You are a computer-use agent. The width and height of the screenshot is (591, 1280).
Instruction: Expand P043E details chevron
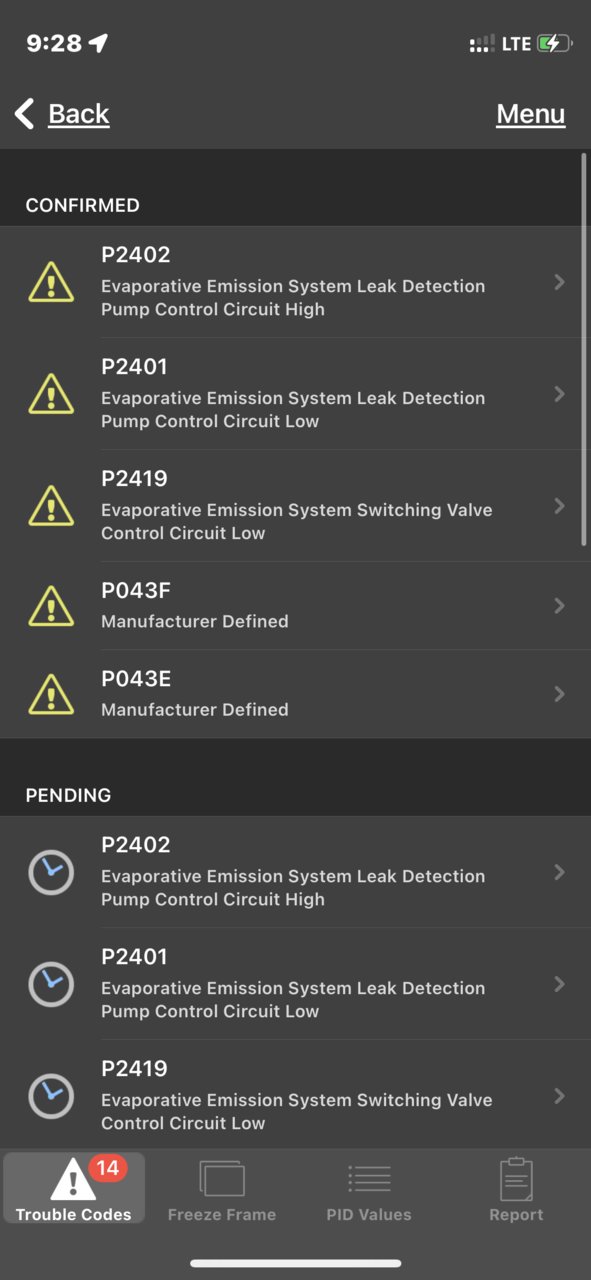[560, 694]
